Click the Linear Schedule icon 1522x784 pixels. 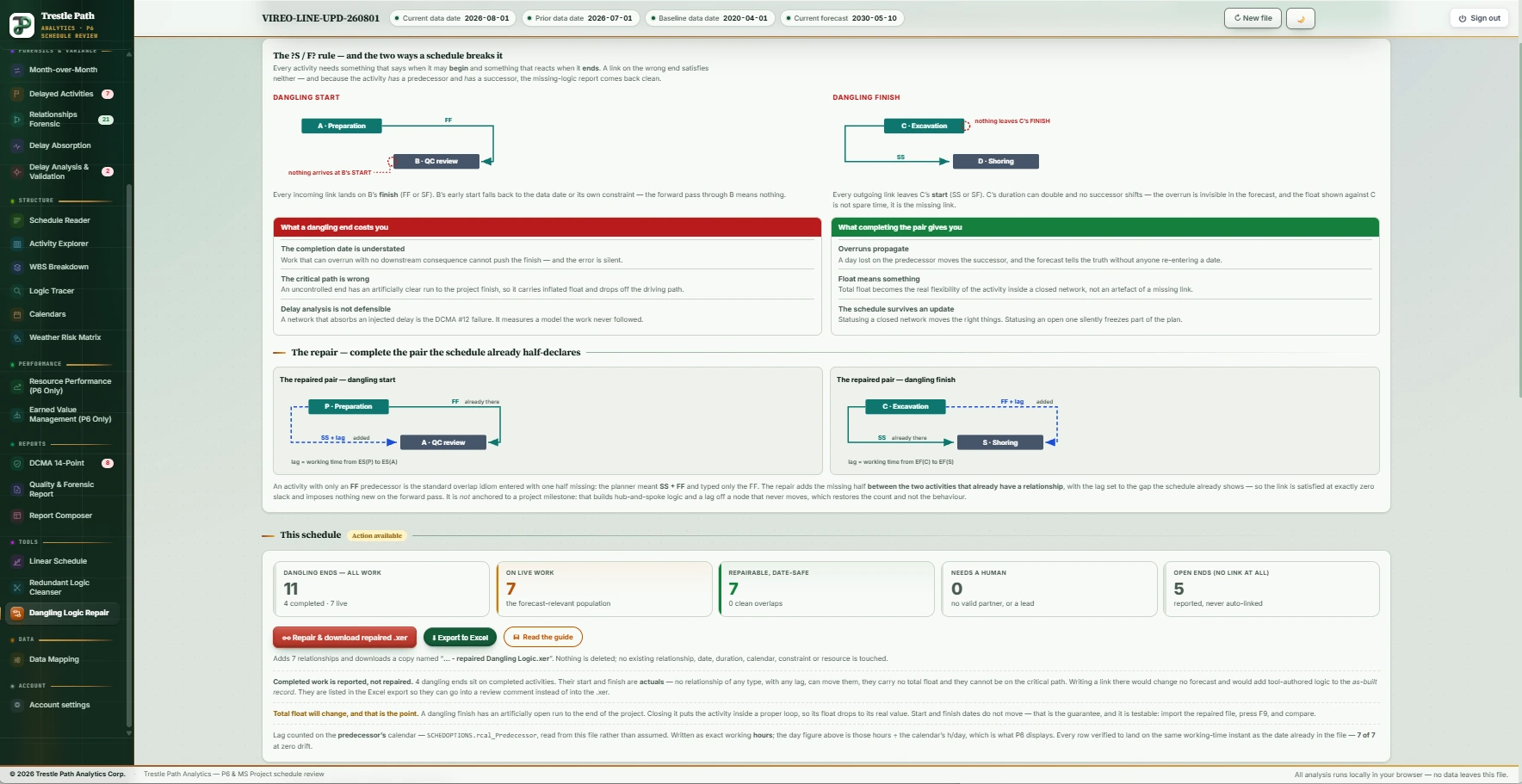tap(17, 562)
